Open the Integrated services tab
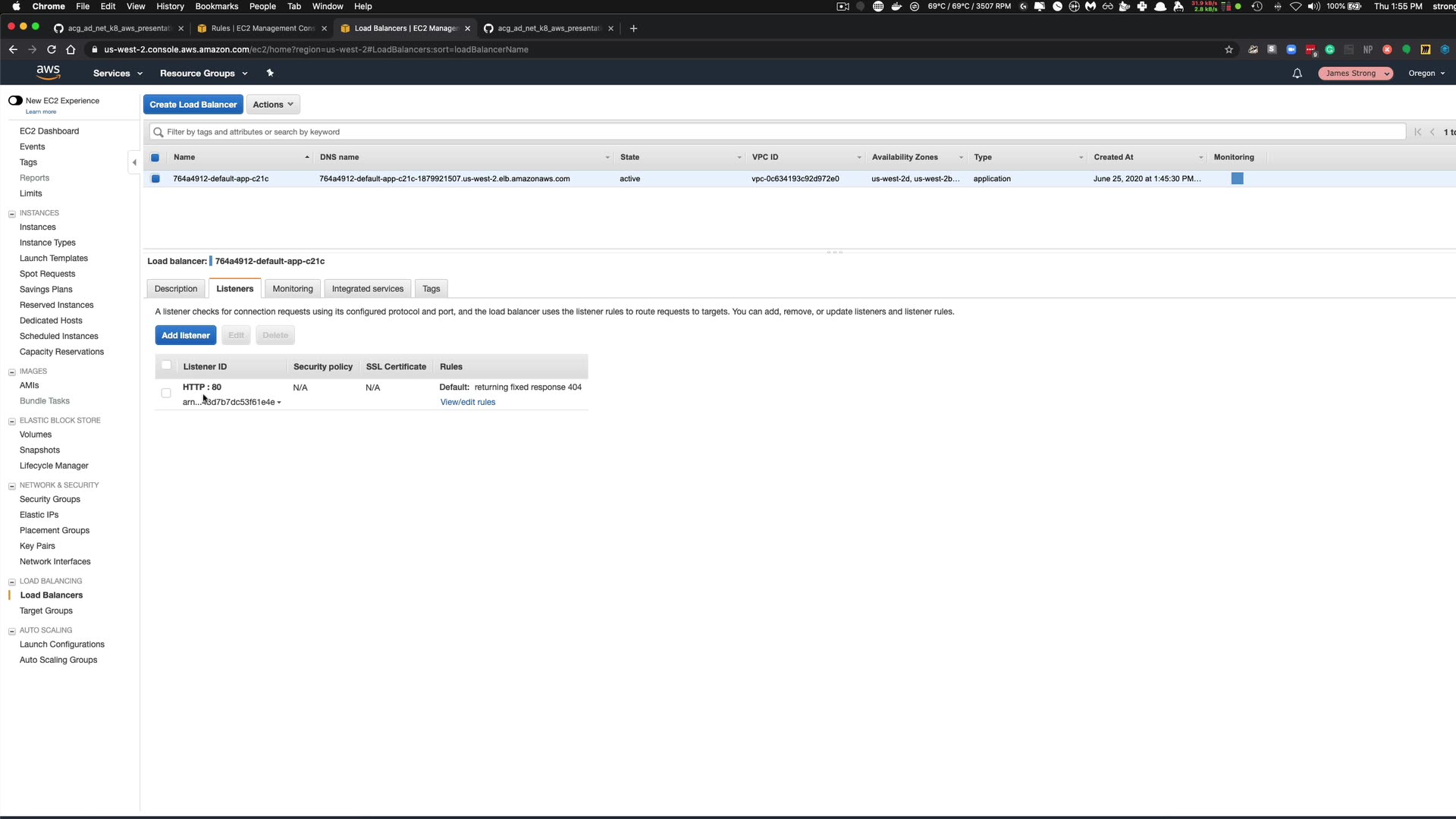The width and height of the screenshot is (1456, 819). tap(367, 289)
